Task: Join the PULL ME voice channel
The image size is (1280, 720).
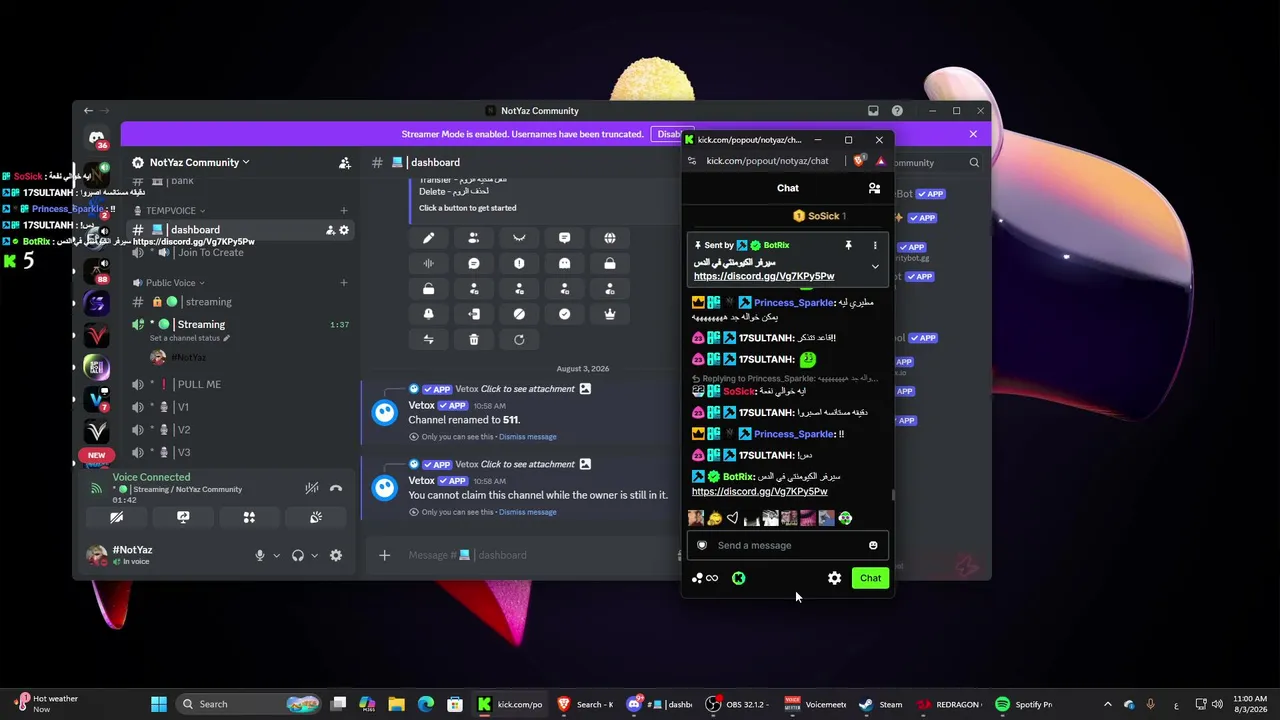Action: 240,384
